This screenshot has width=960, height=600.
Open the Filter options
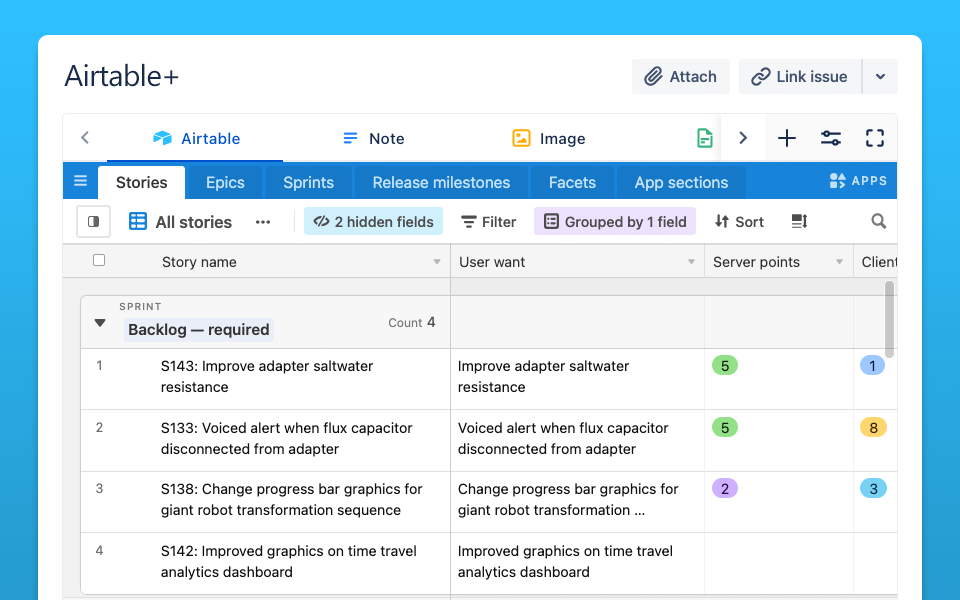pos(489,222)
